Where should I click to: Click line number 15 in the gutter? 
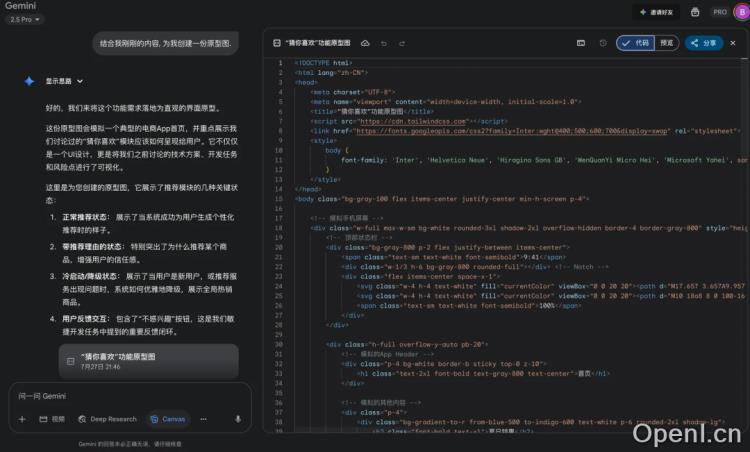coord(279,199)
